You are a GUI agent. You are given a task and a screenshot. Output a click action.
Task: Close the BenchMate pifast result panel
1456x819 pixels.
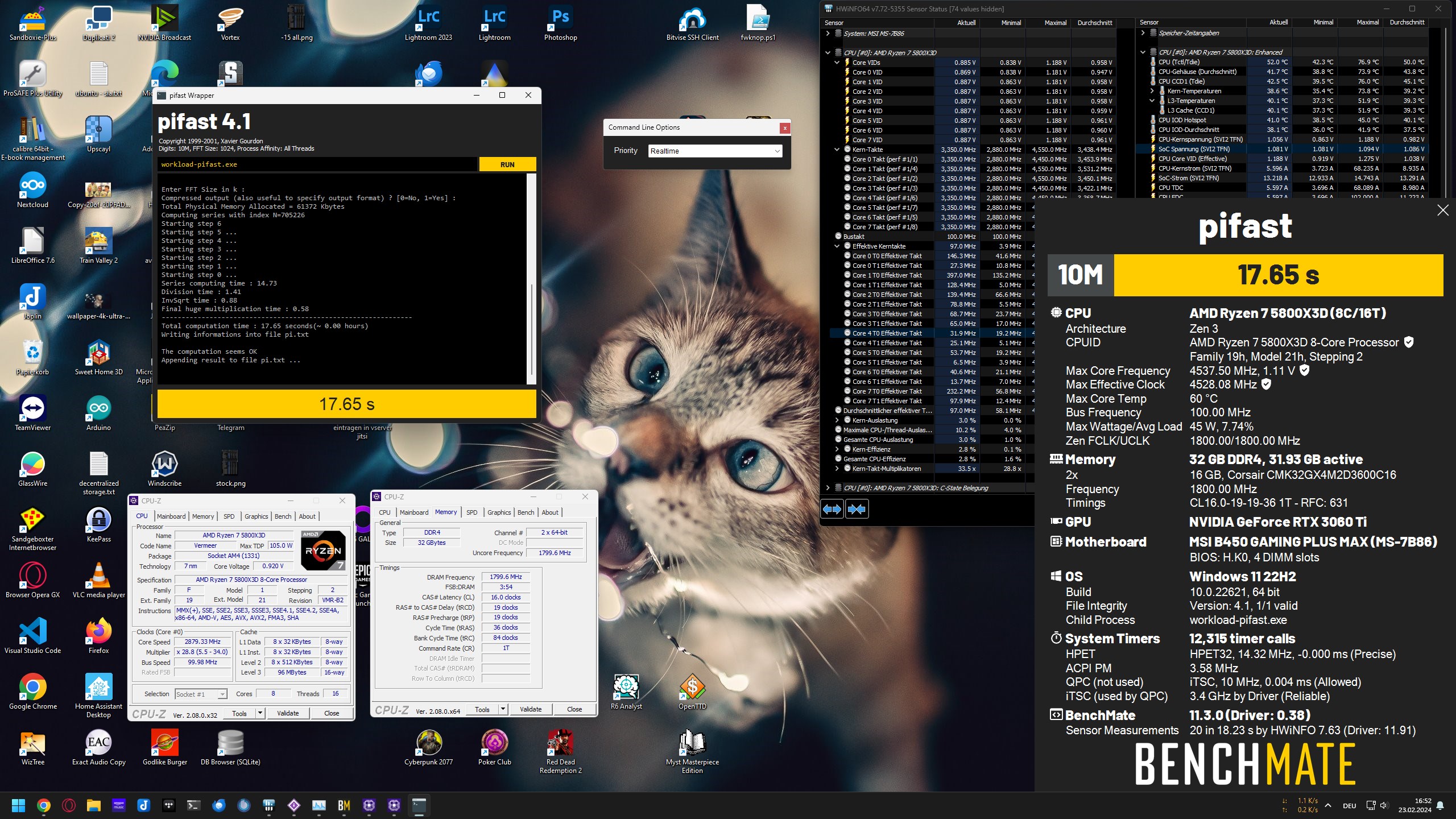[1443, 210]
